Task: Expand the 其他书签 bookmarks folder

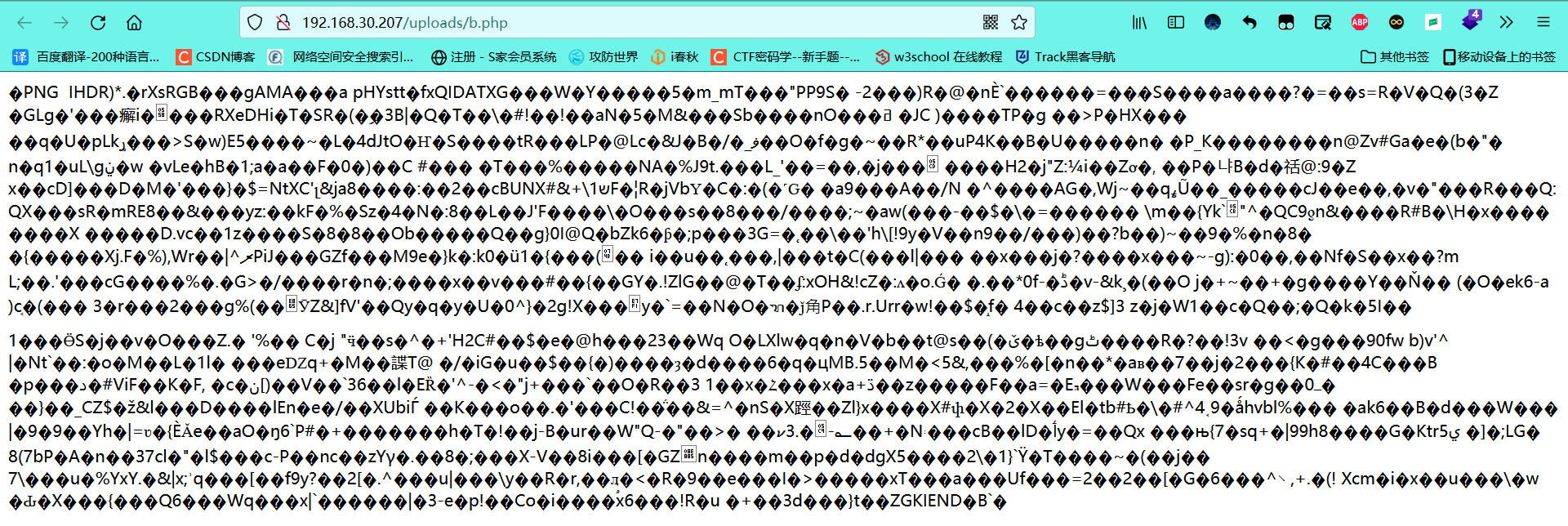Action: click(x=1395, y=57)
